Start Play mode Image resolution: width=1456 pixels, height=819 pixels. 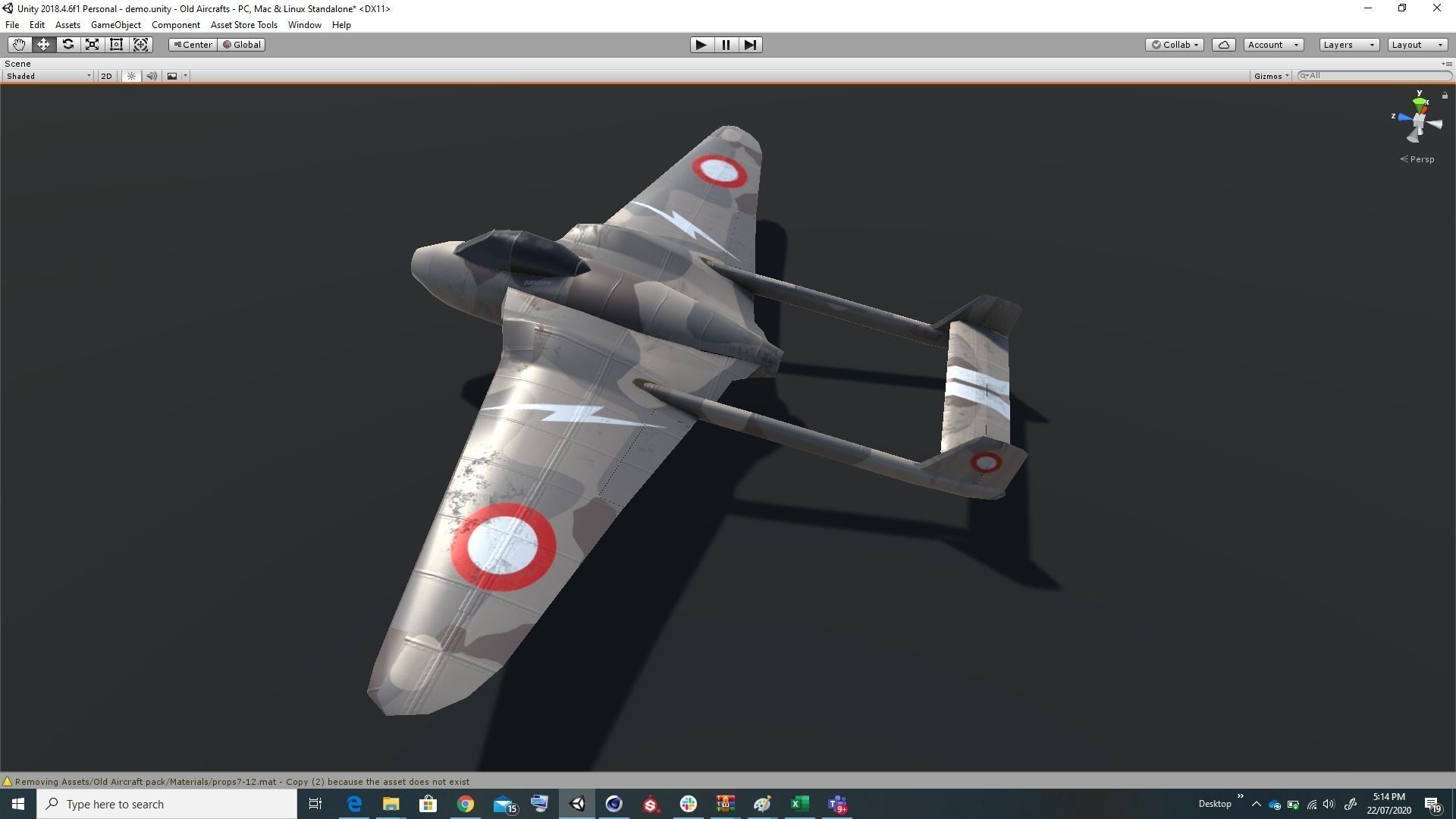pyautogui.click(x=701, y=45)
